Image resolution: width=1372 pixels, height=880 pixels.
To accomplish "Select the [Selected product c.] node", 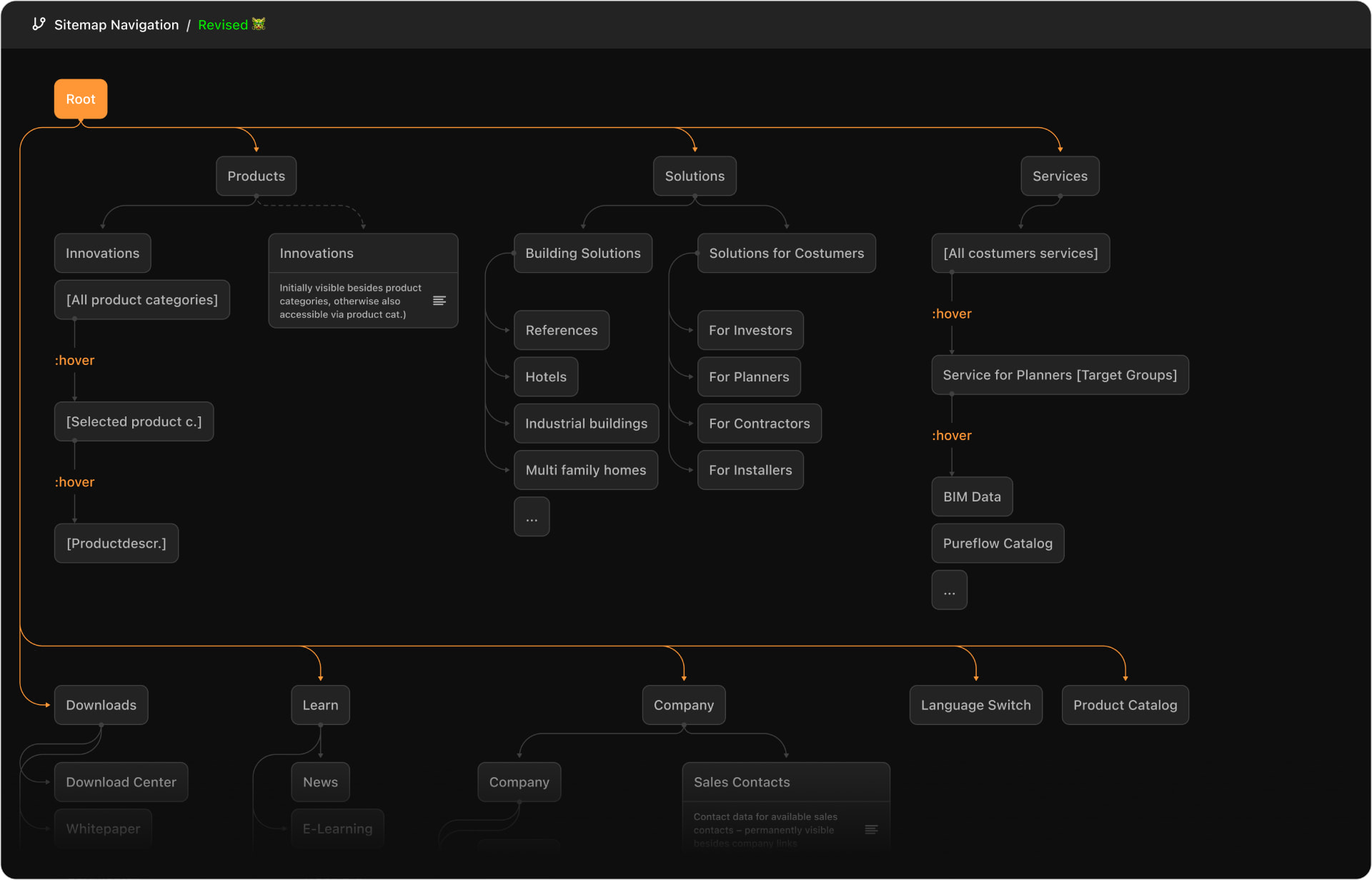I will (x=134, y=422).
